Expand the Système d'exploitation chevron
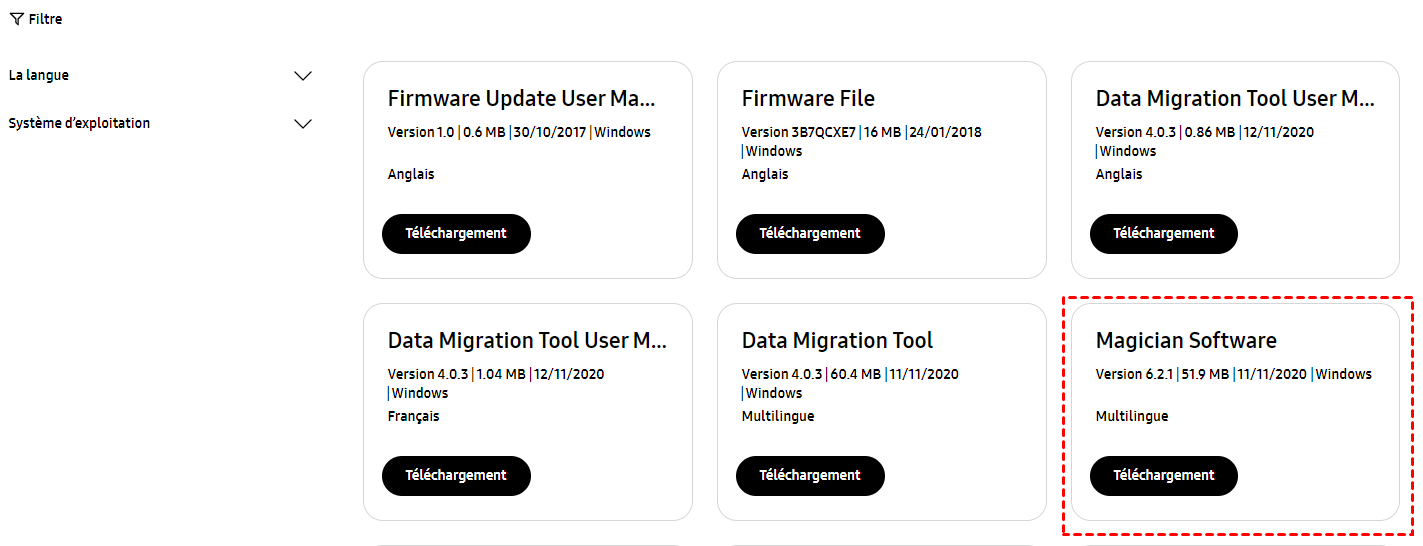 point(303,124)
